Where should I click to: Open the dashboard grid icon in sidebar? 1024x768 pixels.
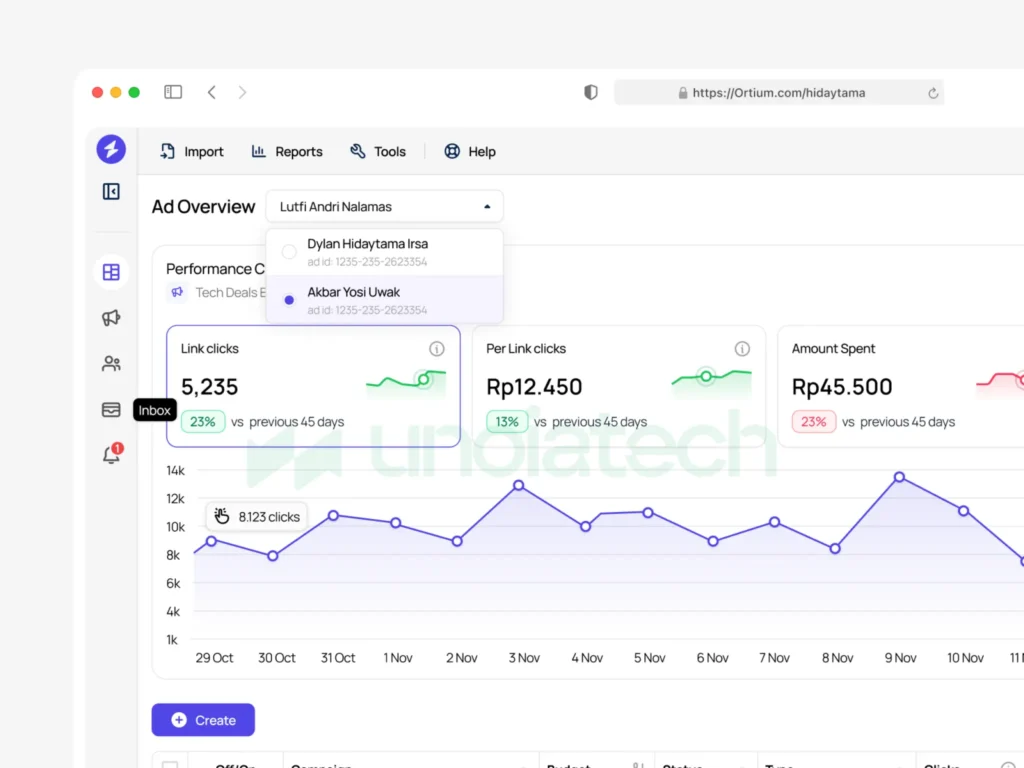[111, 272]
